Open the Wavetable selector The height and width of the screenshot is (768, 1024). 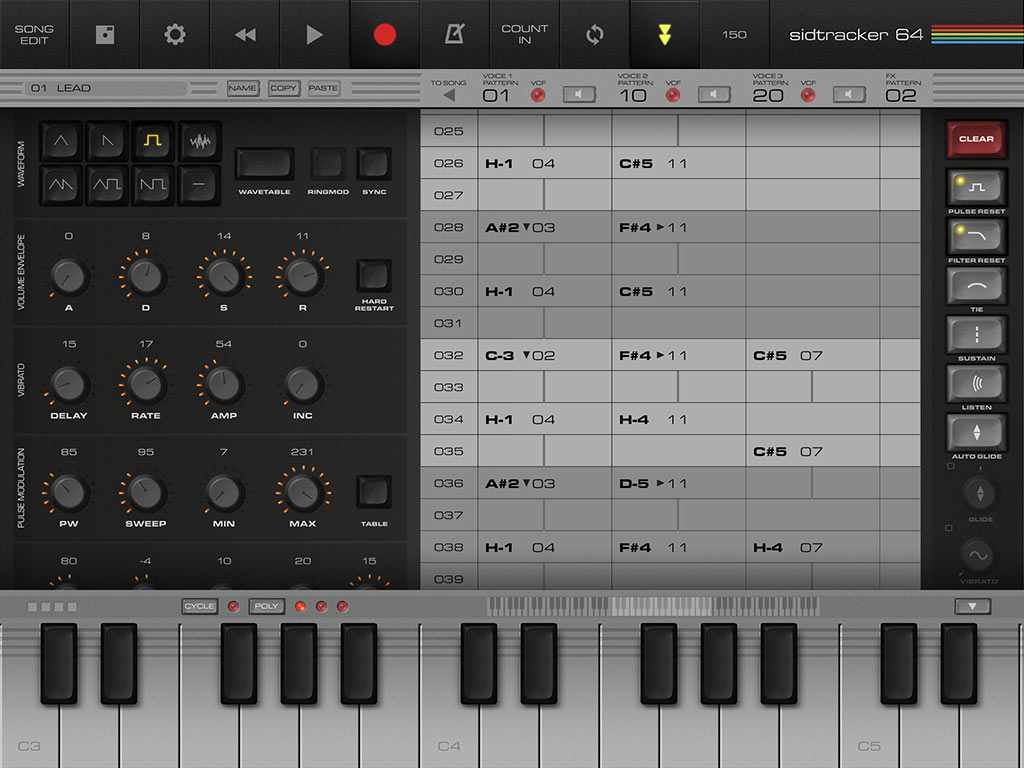click(x=264, y=164)
